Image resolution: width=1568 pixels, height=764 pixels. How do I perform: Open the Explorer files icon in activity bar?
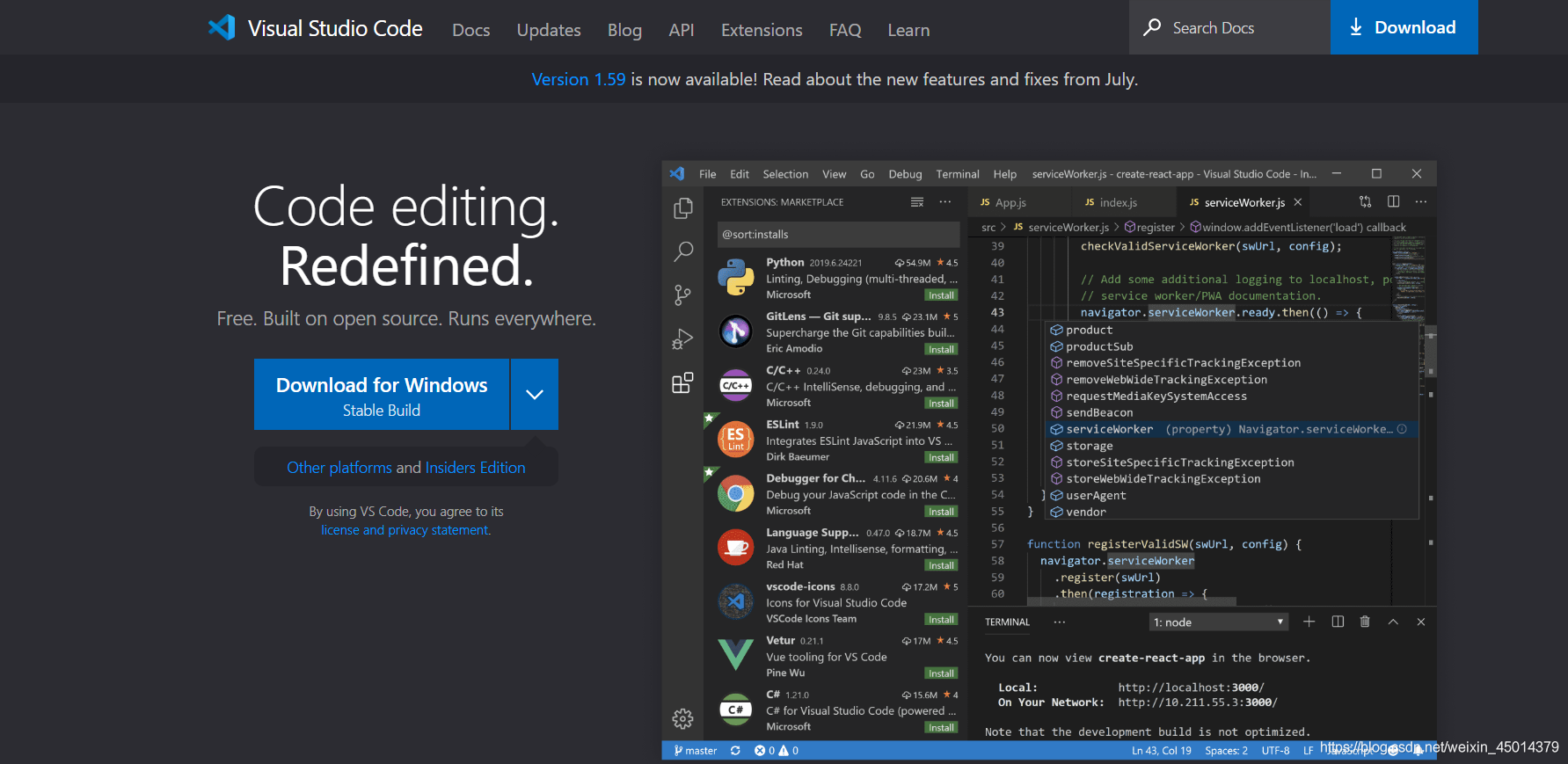click(x=682, y=208)
